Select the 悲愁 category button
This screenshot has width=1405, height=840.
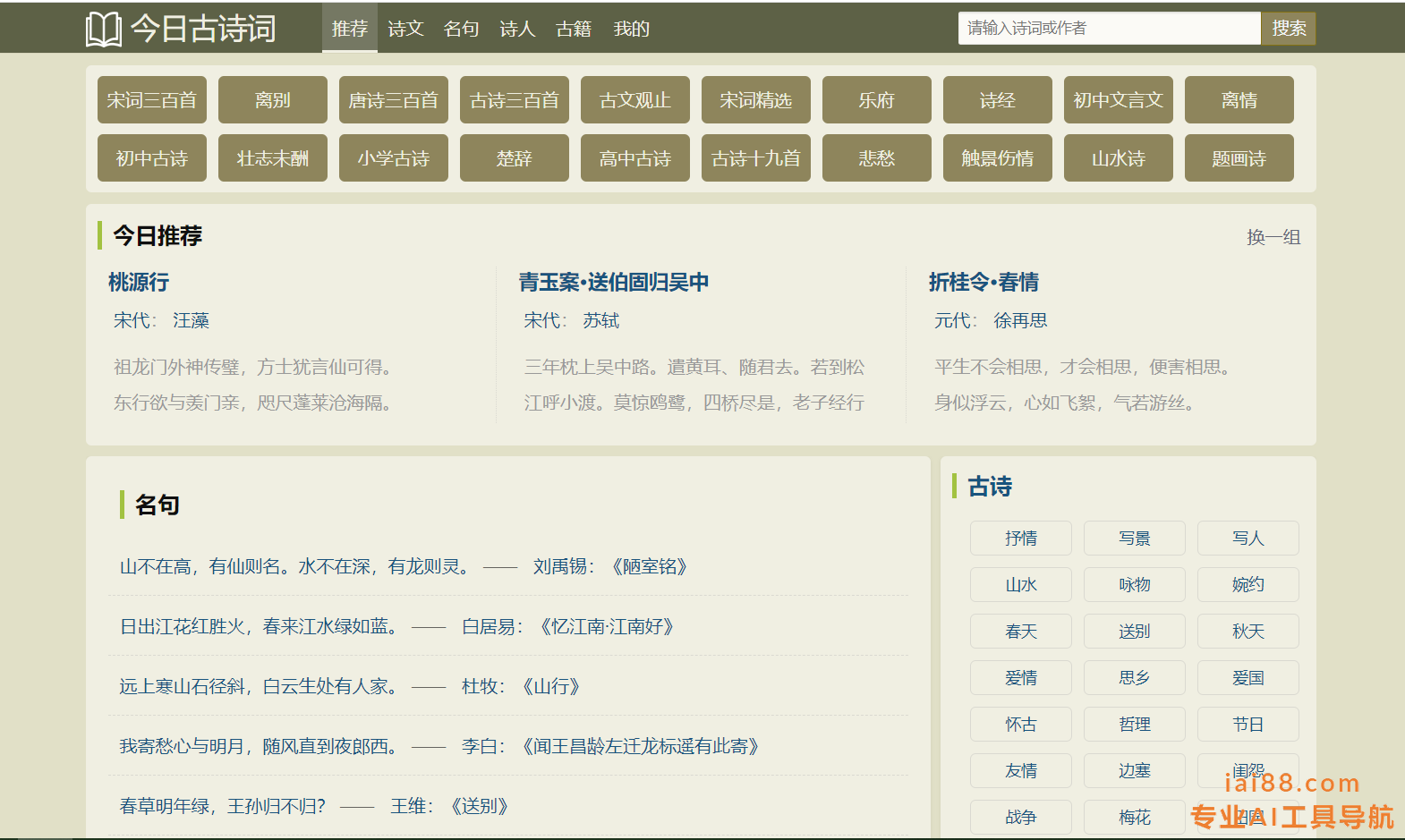click(877, 157)
